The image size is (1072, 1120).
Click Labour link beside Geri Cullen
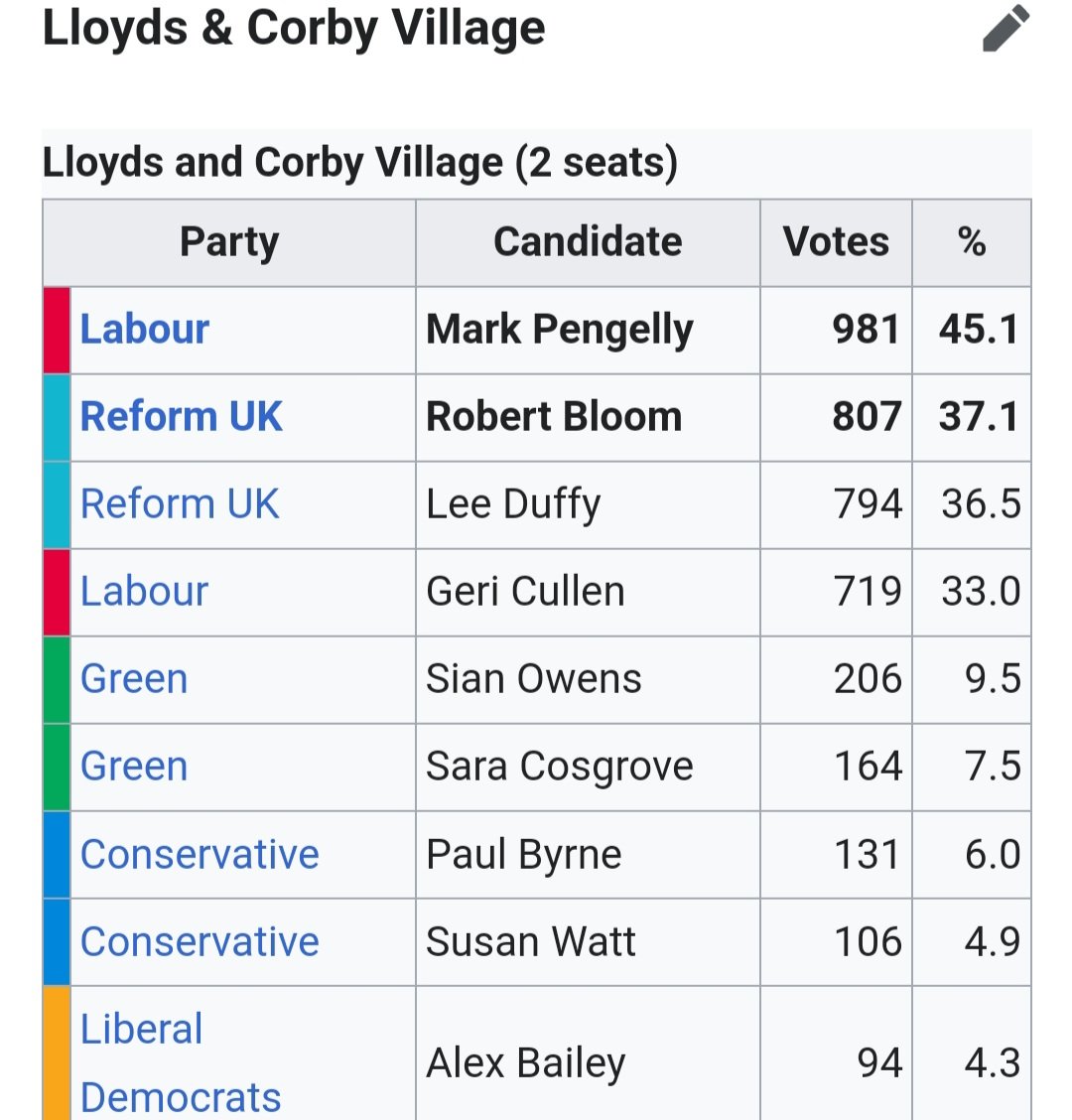[x=144, y=592]
